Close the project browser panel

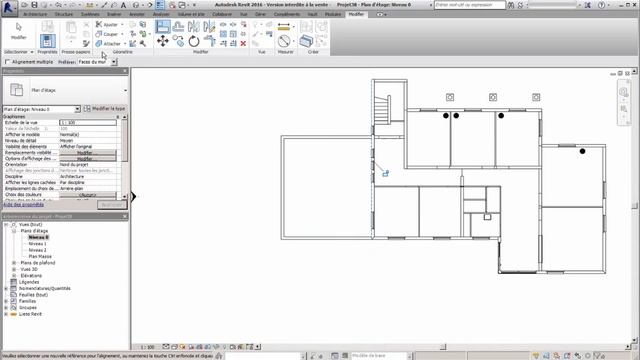pyautogui.click(x=125, y=216)
